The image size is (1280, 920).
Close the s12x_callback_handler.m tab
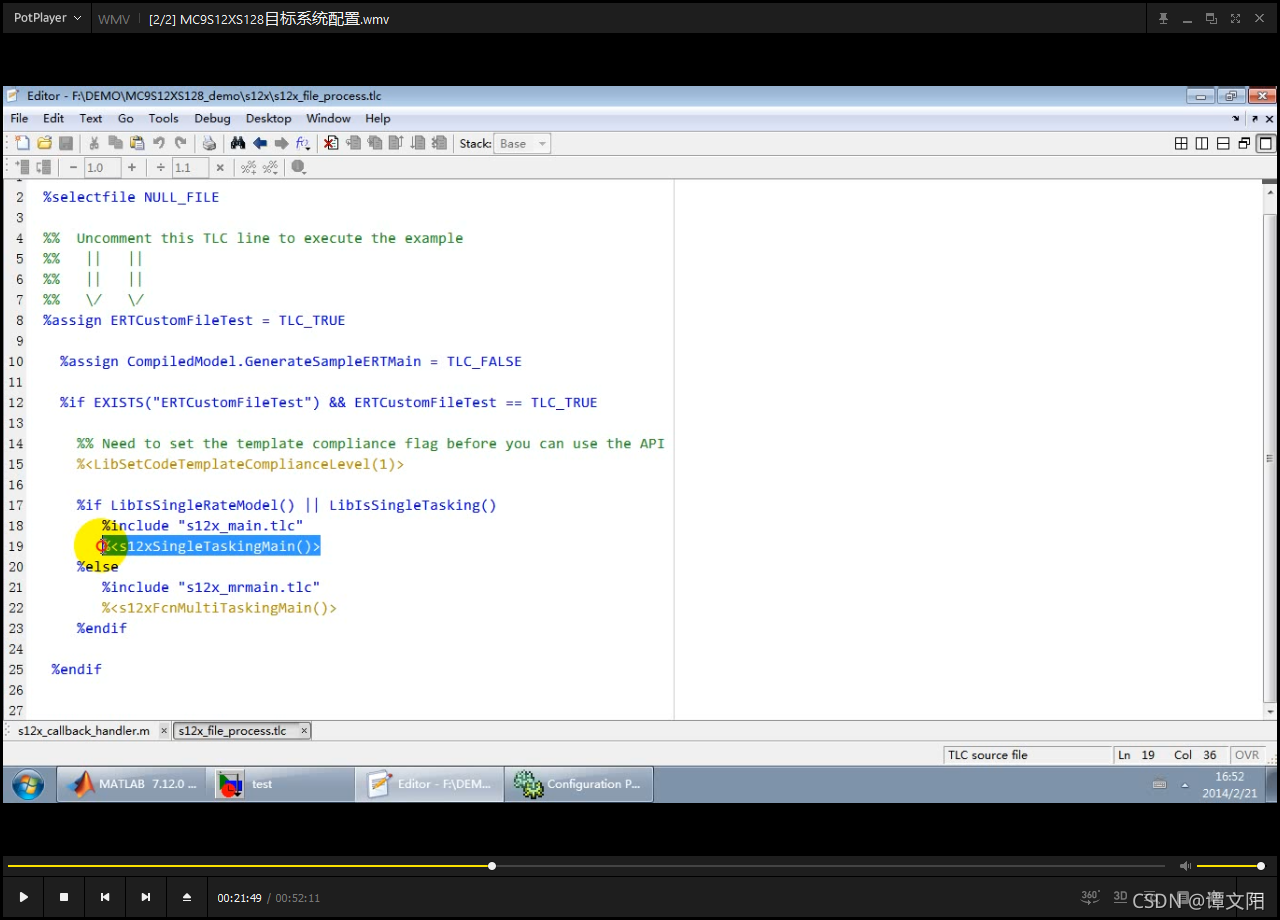(164, 731)
